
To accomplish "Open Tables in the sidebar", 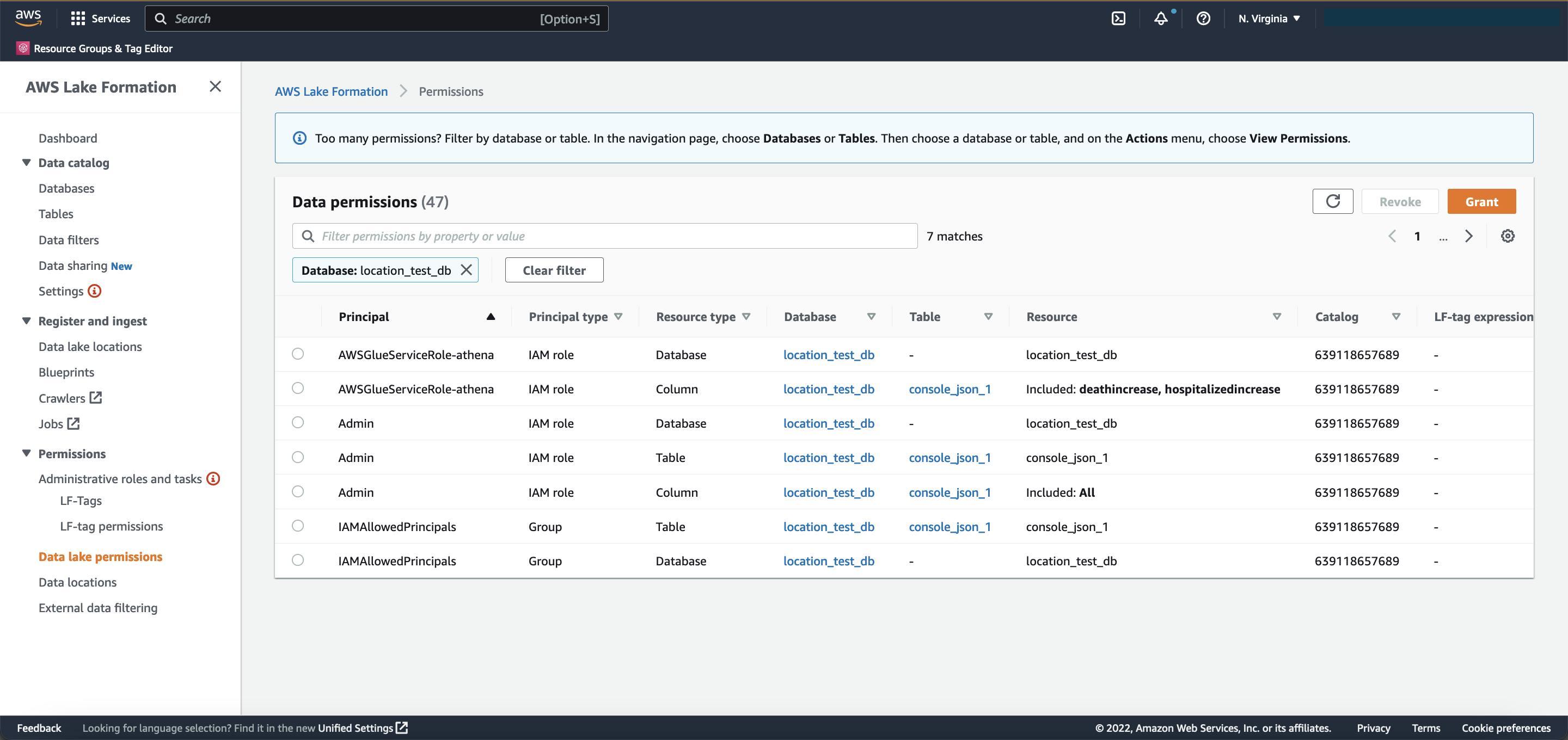I will pyautogui.click(x=56, y=214).
